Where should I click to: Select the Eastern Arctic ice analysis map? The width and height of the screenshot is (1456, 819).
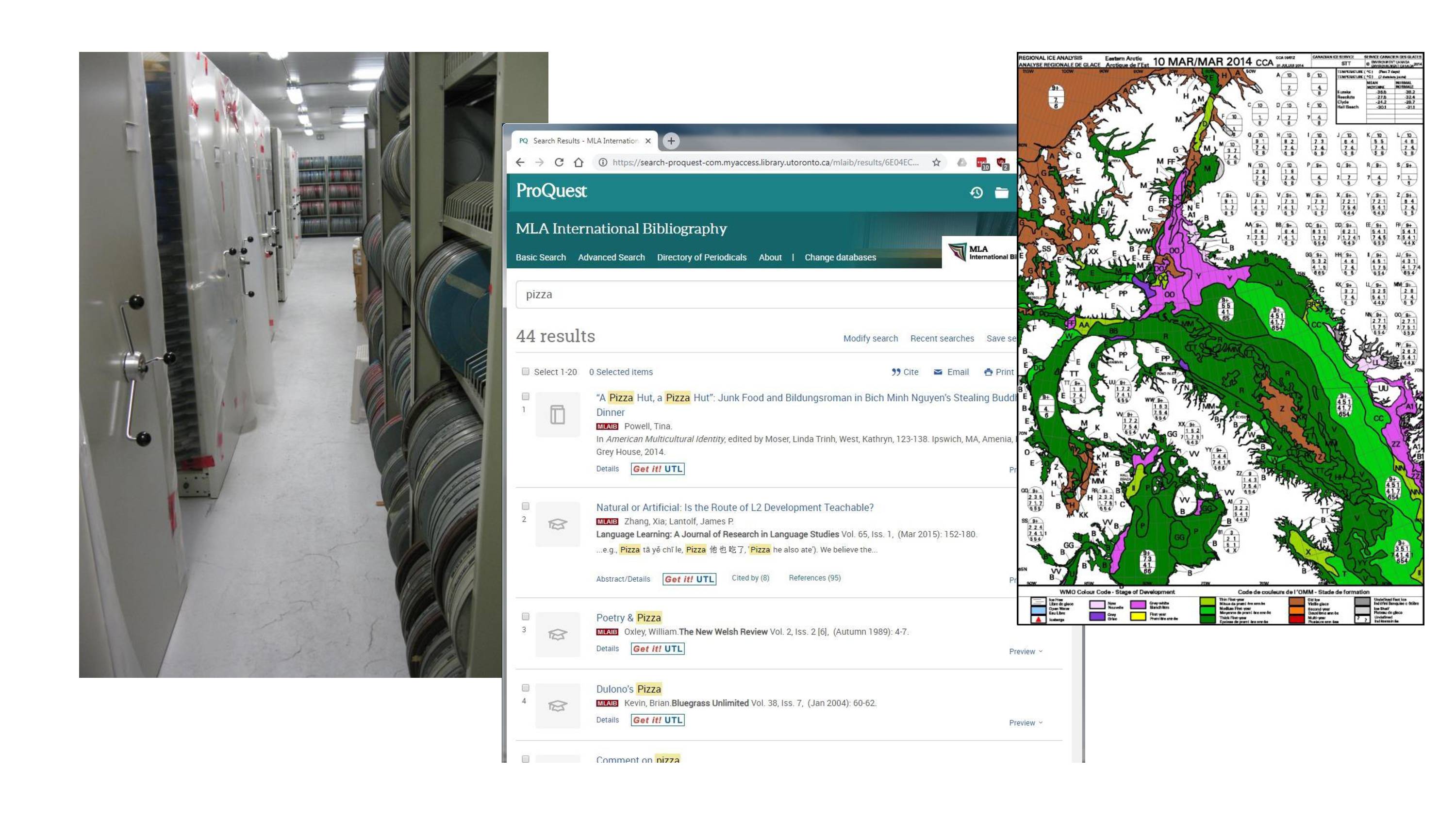tap(1220, 338)
